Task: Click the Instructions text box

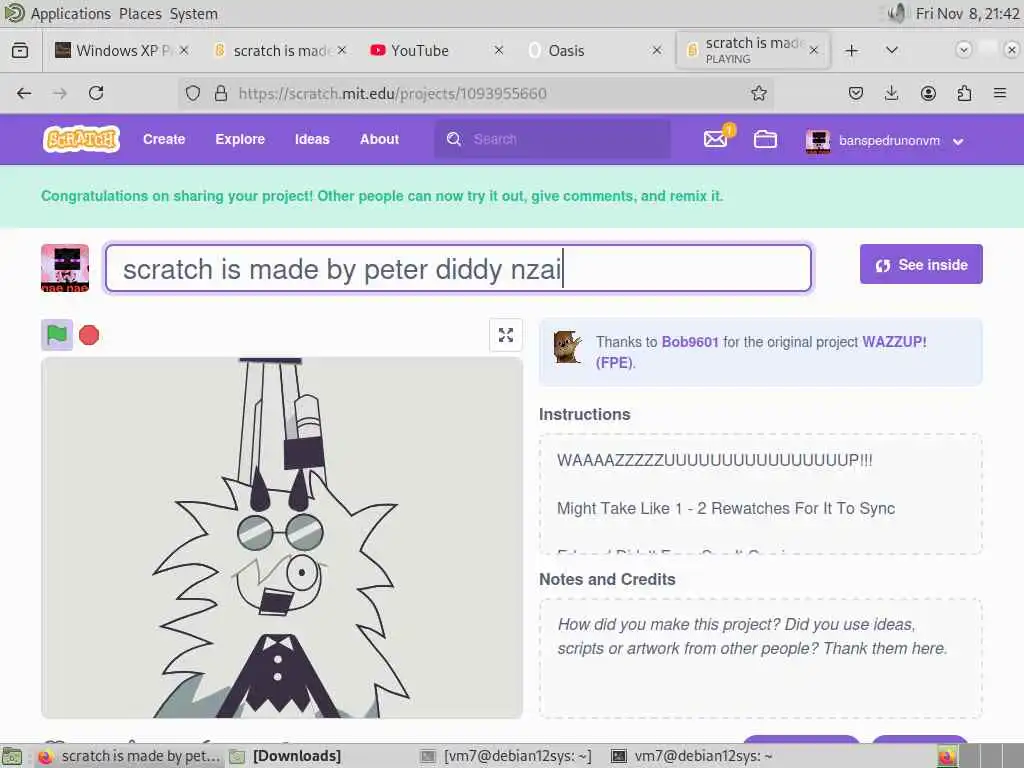Action: 761,494
